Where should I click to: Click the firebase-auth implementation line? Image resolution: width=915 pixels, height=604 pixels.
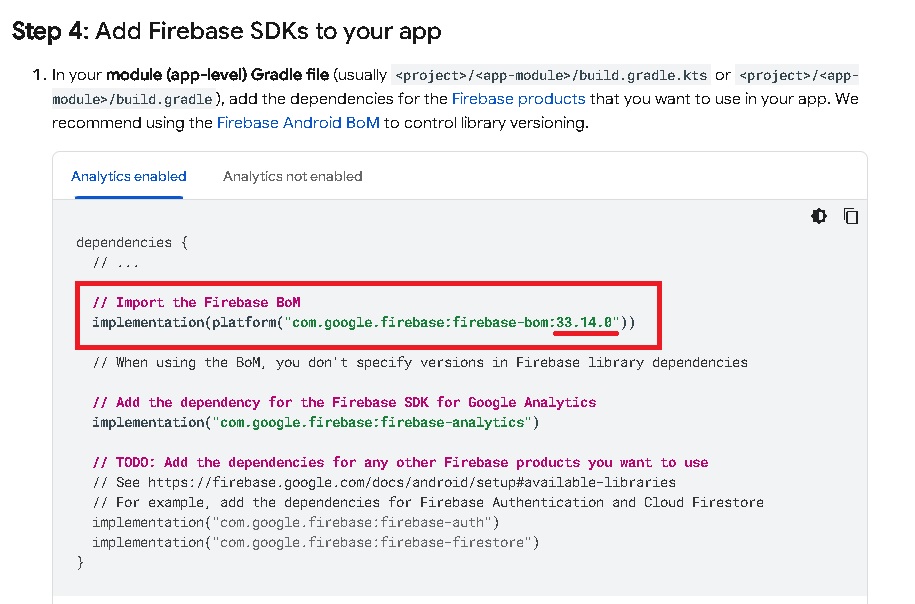(296, 522)
